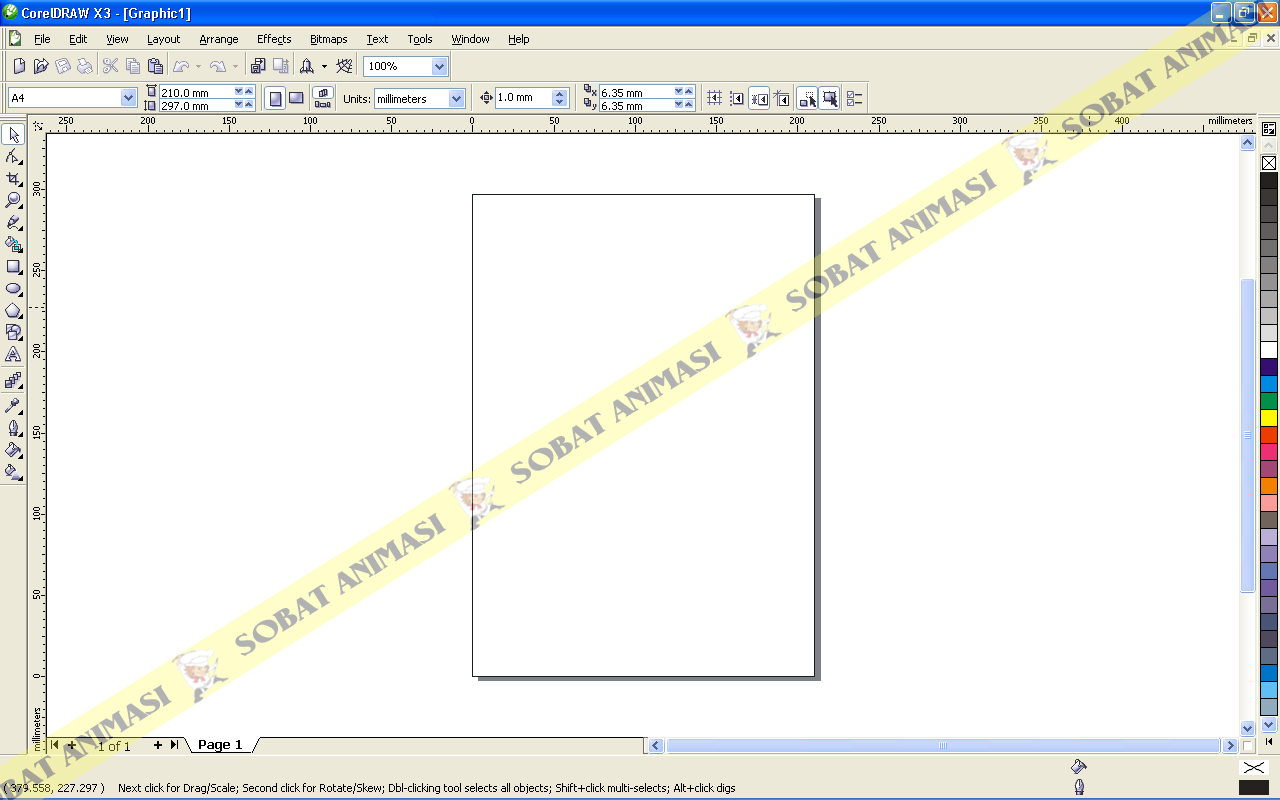Image resolution: width=1280 pixels, height=800 pixels.
Task: Open the Bitmaps menu
Action: pos(328,39)
